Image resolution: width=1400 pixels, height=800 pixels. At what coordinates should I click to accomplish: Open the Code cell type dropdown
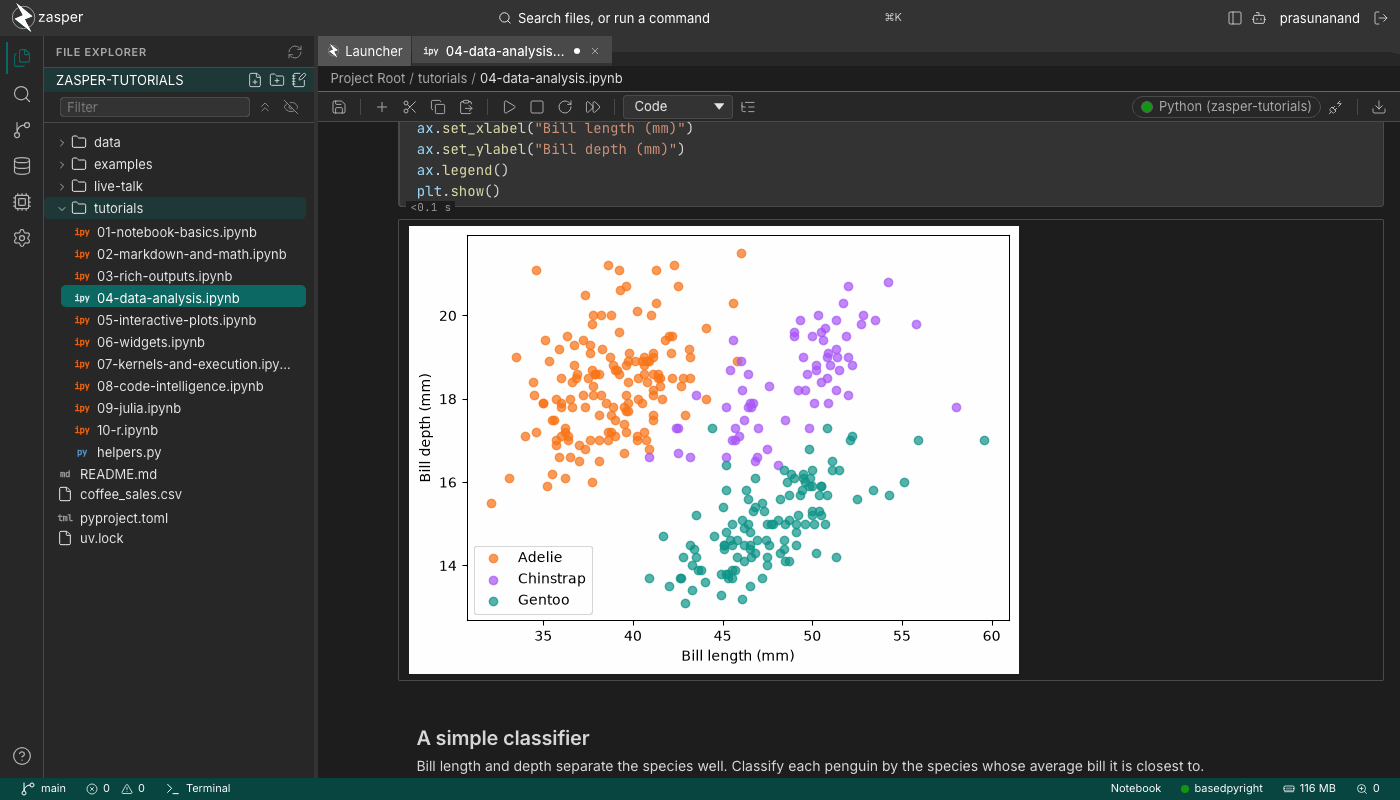tap(678, 107)
